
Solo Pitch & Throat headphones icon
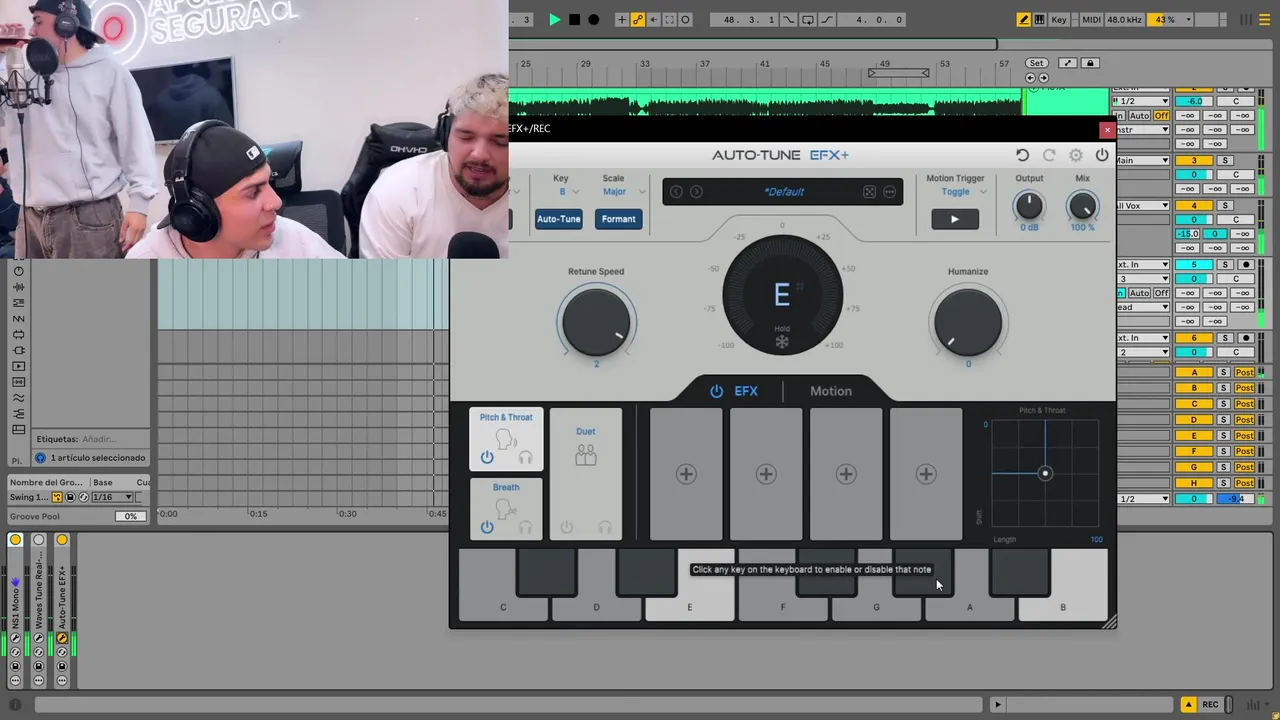point(525,457)
